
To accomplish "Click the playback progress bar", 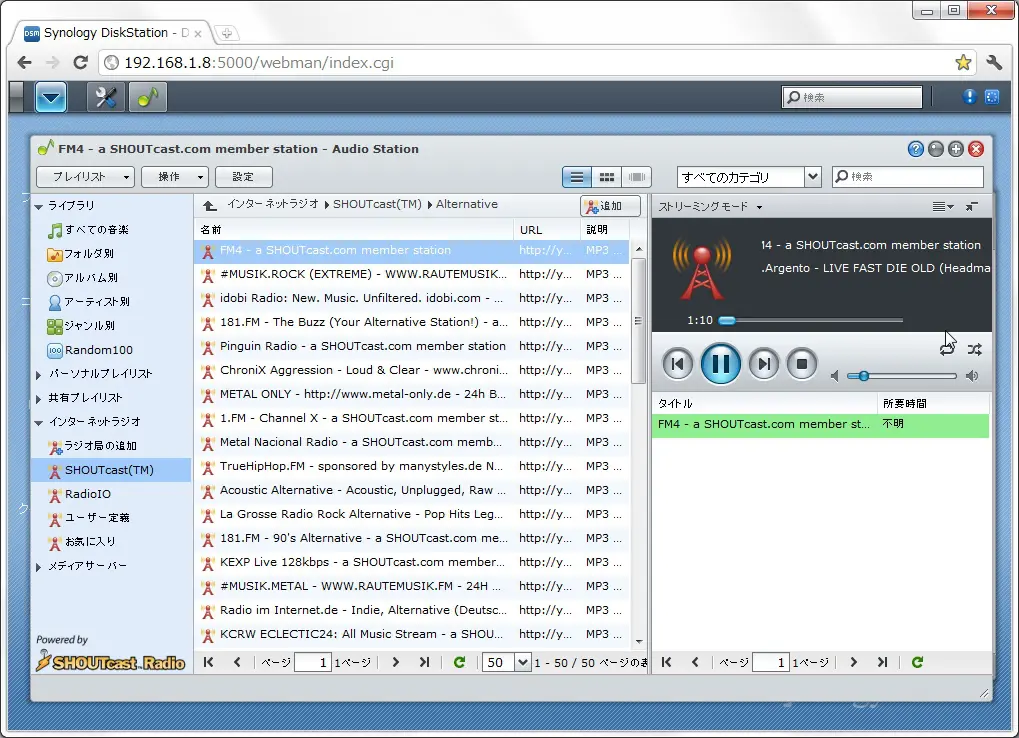I will point(810,320).
